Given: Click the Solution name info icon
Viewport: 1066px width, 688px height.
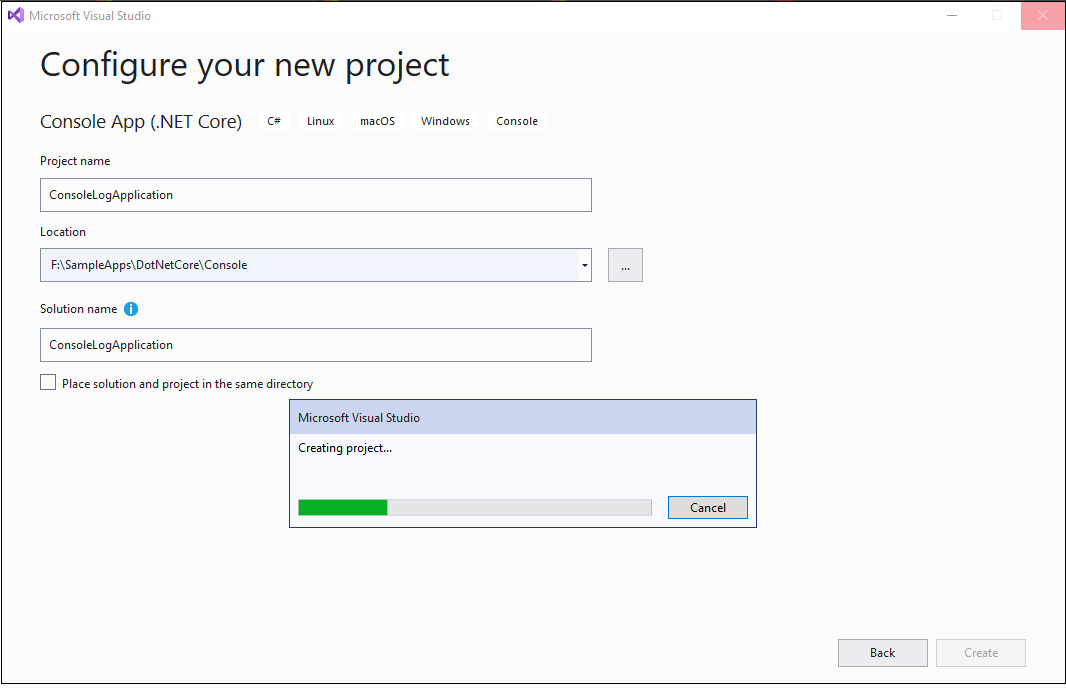Looking at the screenshot, I should click(x=131, y=309).
